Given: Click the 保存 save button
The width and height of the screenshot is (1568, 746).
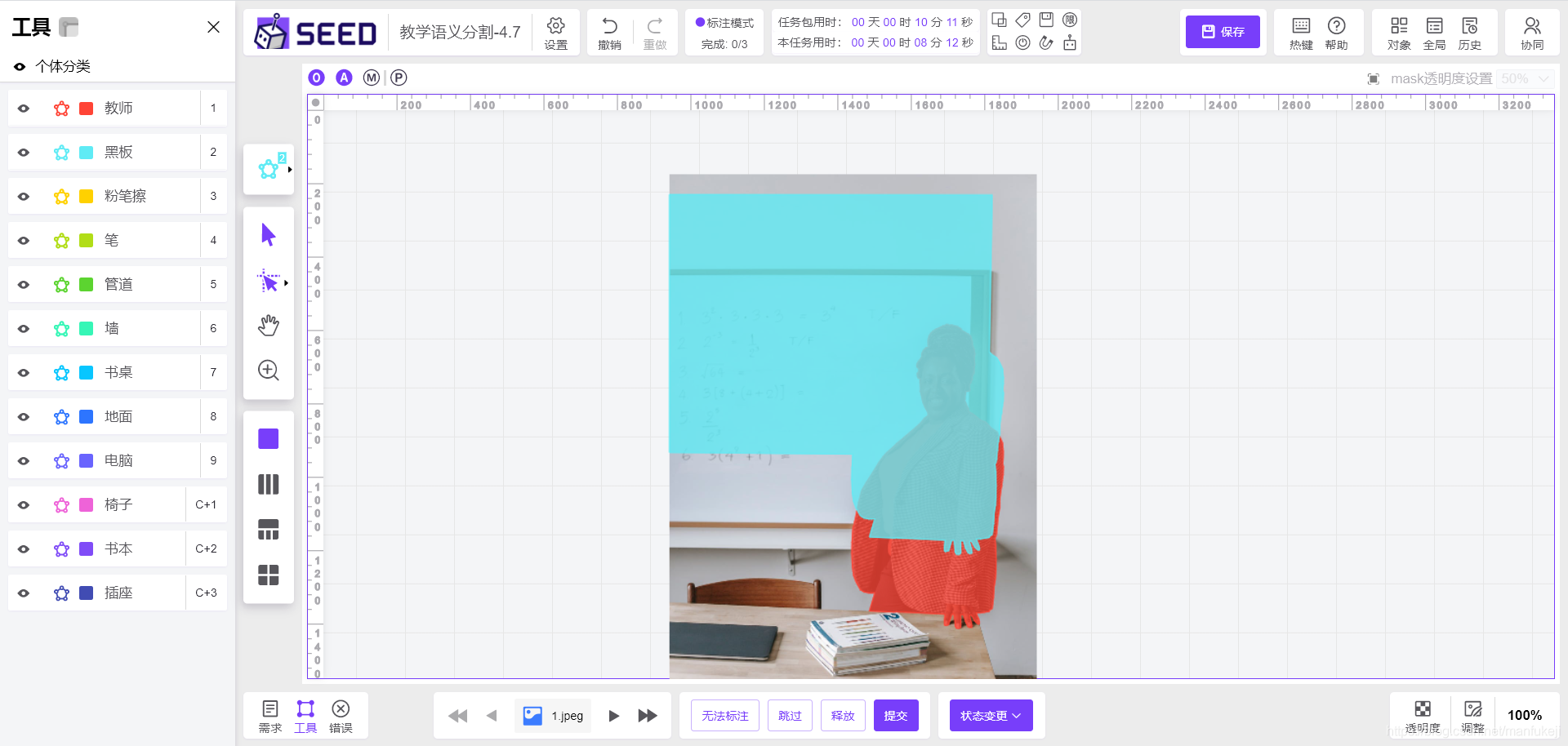Looking at the screenshot, I should click(x=1223, y=32).
